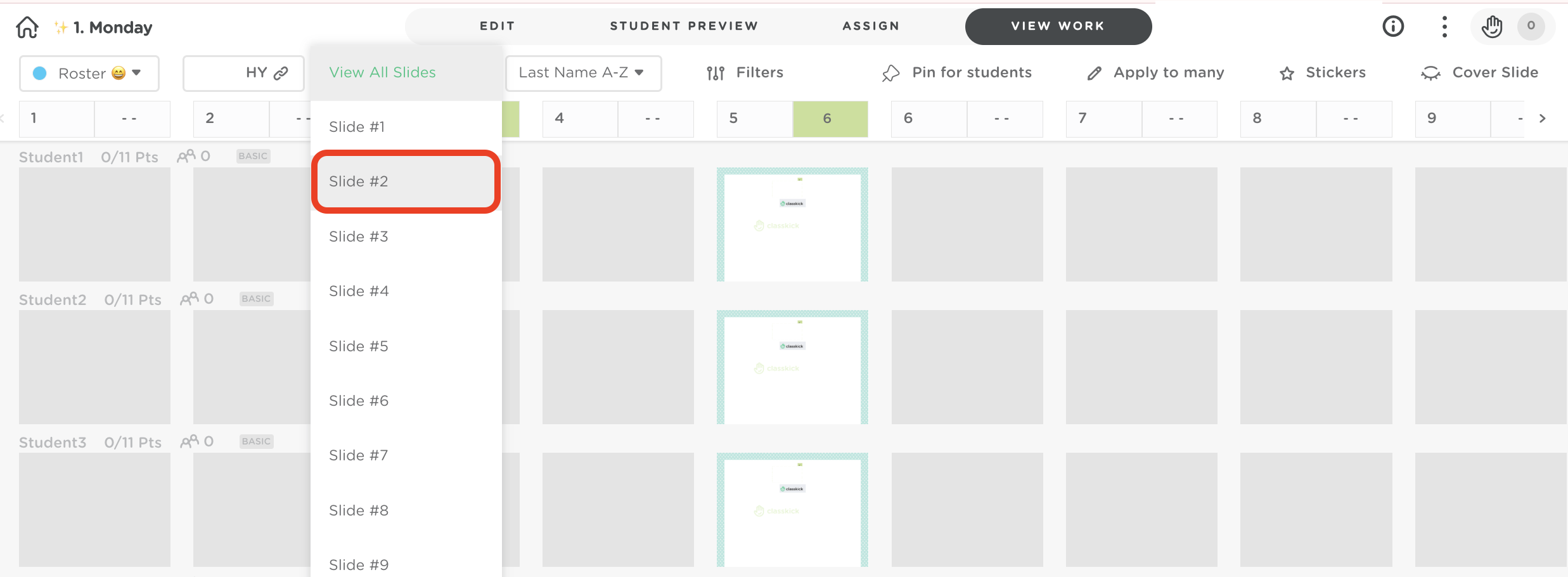
Task: Click slide 7 score dashes cell
Action: 1179,119
